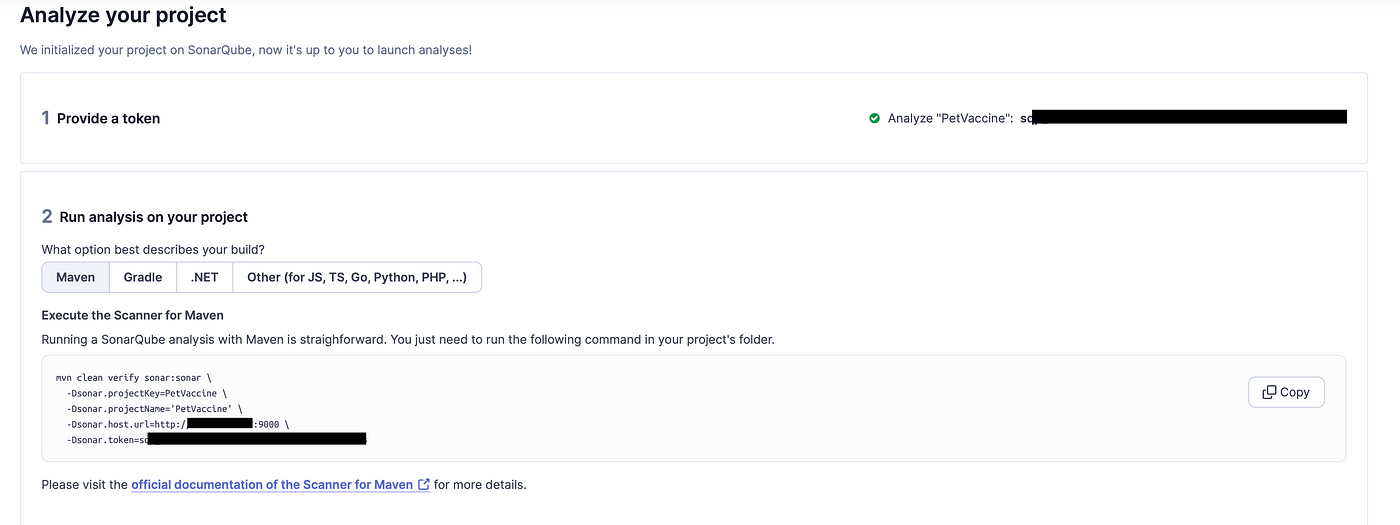This screenshot has height=525, width=1400.
Task: Click the external link icon after Scanner for Maven
Action: (424, 485)
